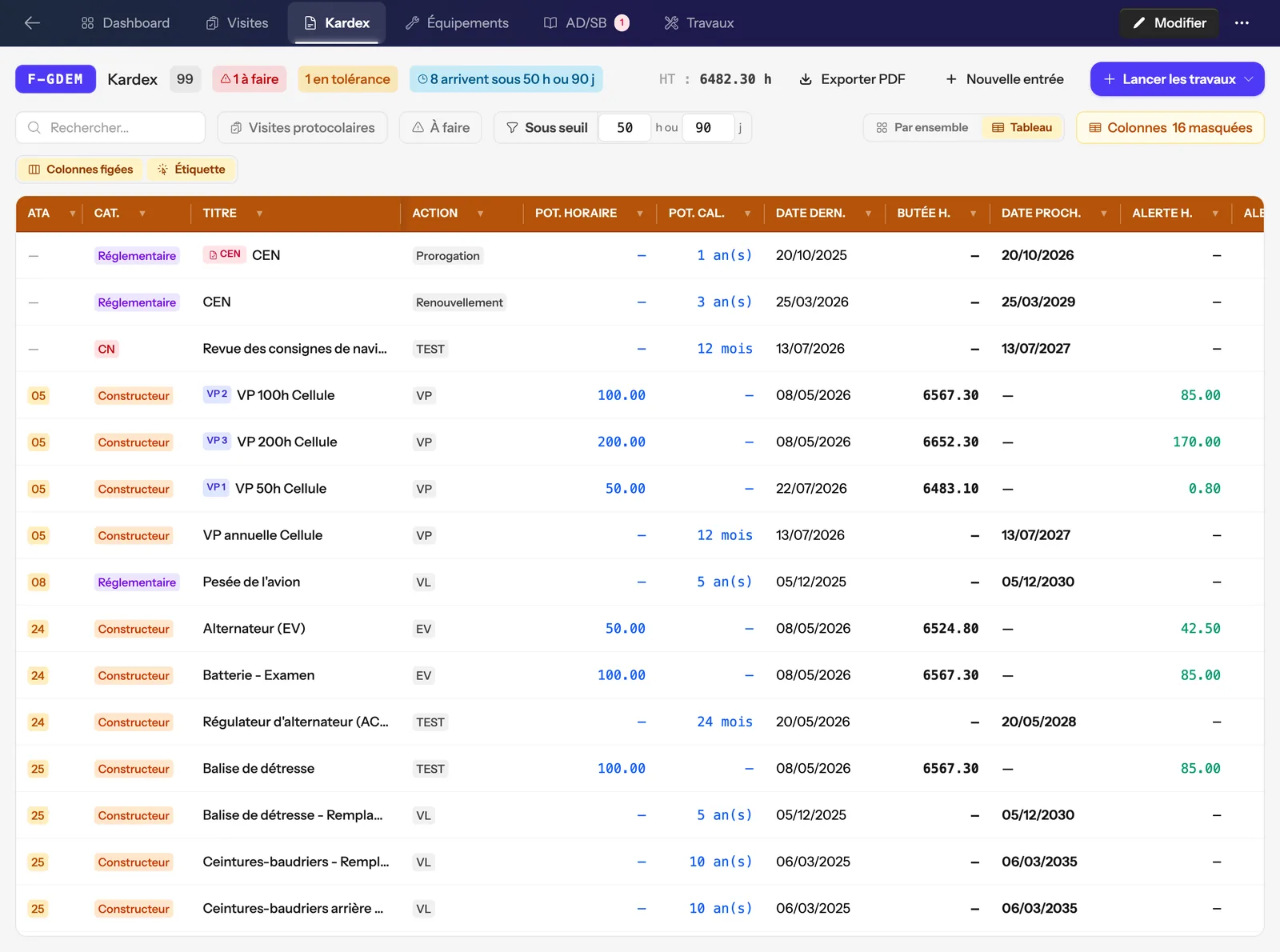
Task: Open the BUTÉE H. column filter dropdown
Action: click(973, 214)
